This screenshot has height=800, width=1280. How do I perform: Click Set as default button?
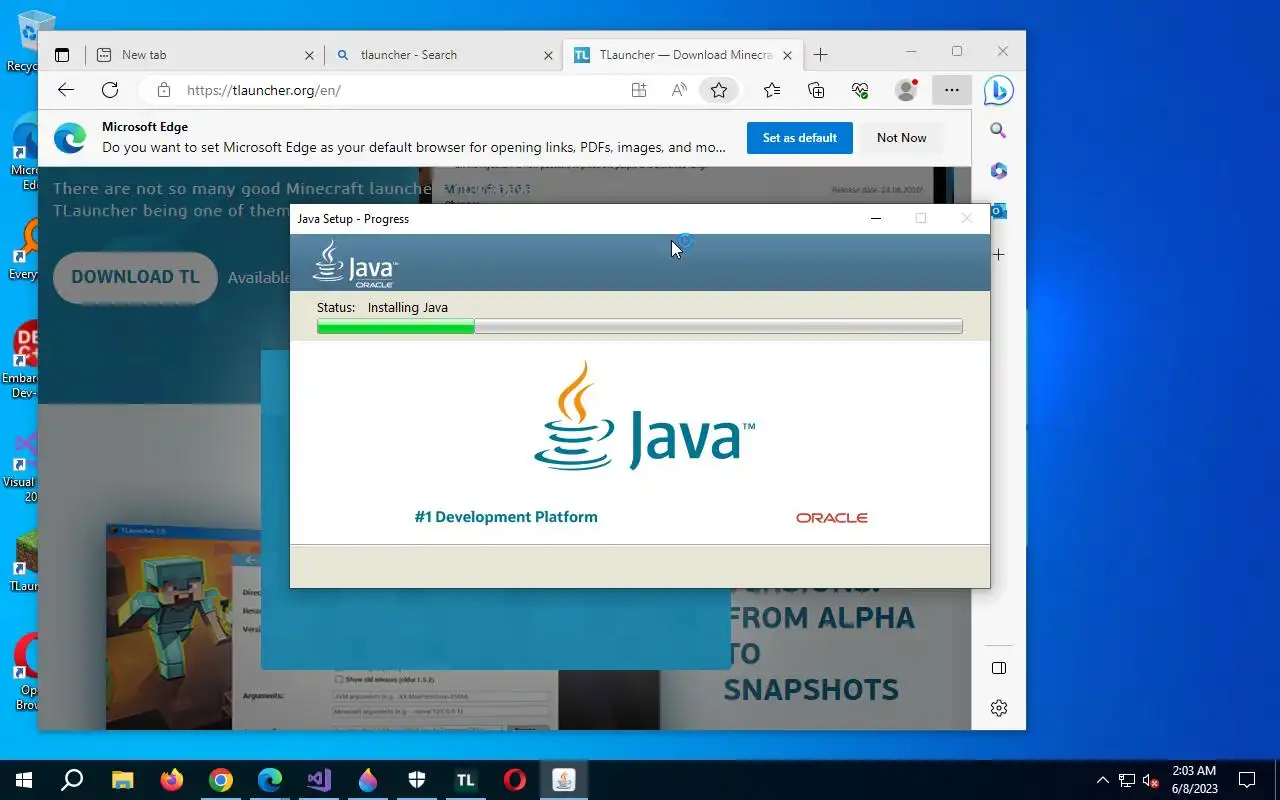tap(800, 138)
